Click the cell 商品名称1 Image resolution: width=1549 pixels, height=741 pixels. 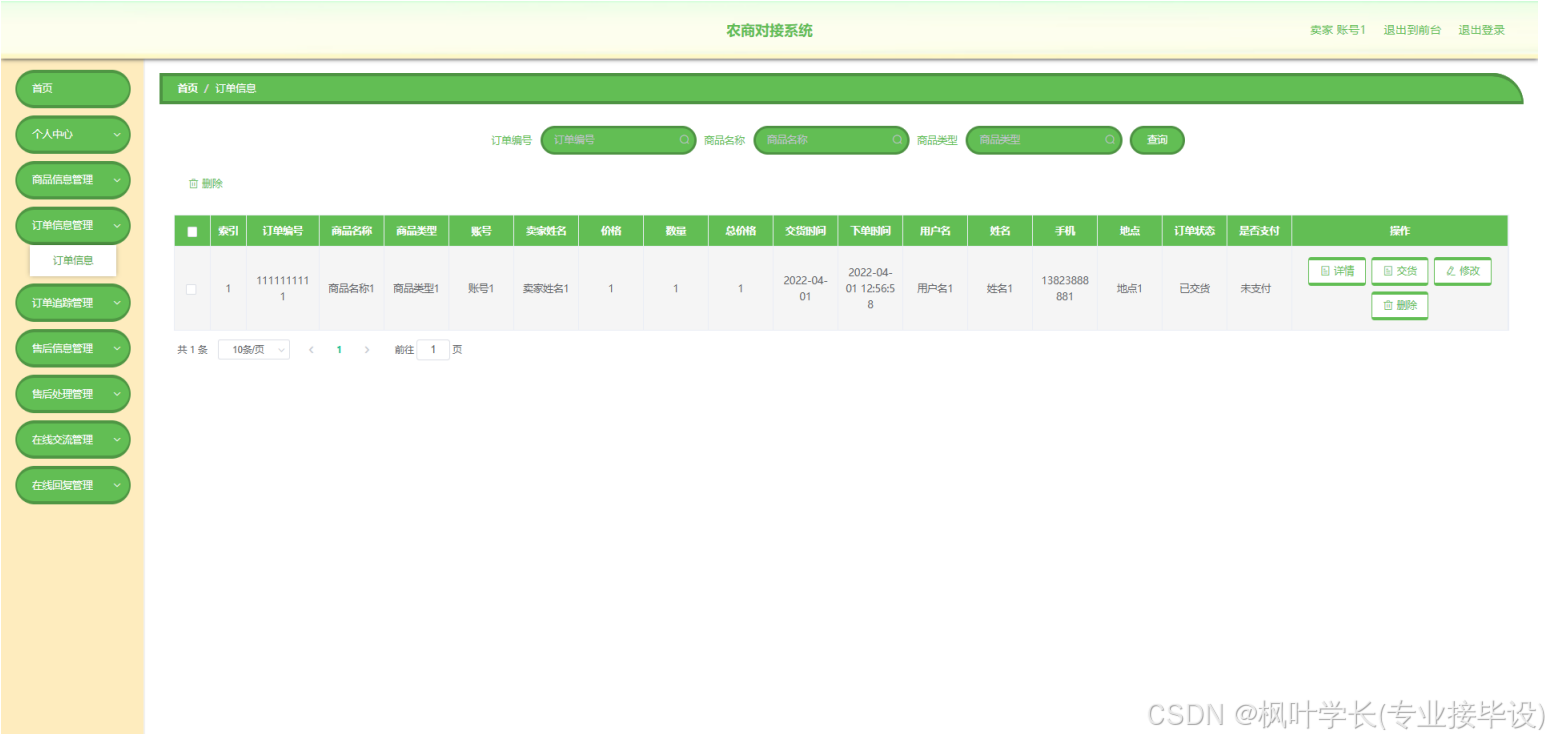[352, 289]
